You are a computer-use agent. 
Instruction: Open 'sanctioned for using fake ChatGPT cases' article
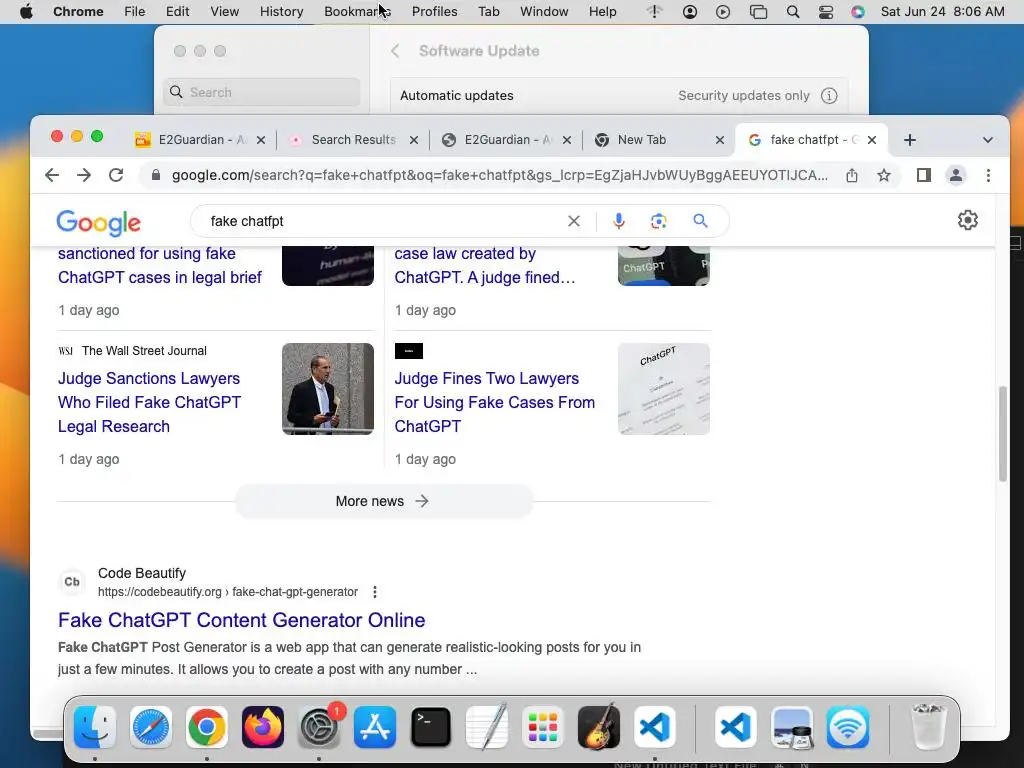160,266
